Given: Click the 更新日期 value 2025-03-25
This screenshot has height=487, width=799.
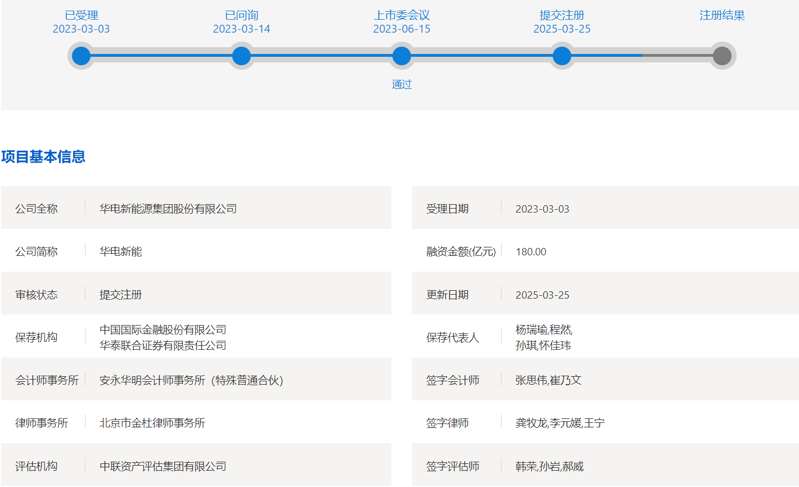Looking at the screenshot, I should [x=542, y=295].
